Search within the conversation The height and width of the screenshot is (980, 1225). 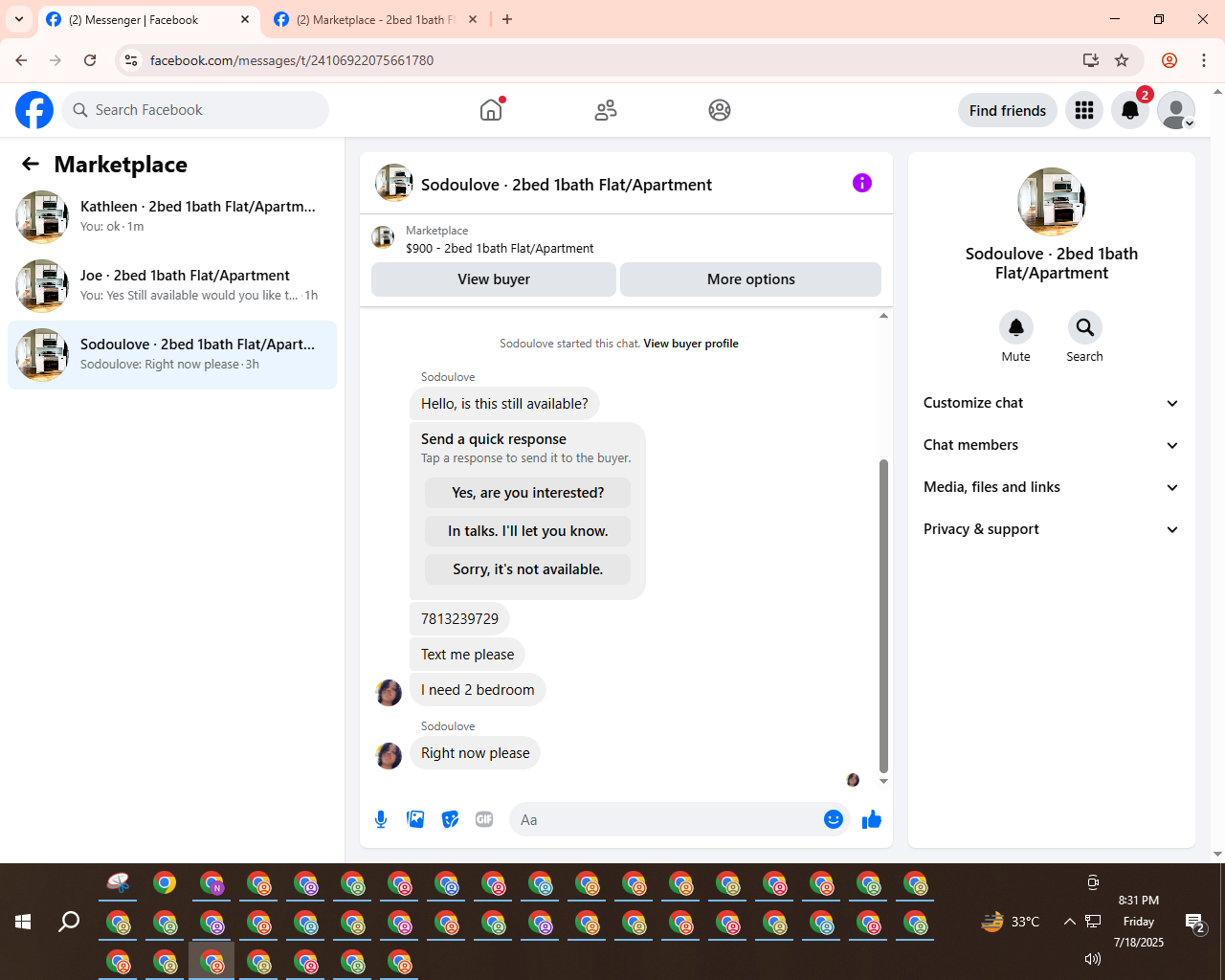pos(1085,327)
